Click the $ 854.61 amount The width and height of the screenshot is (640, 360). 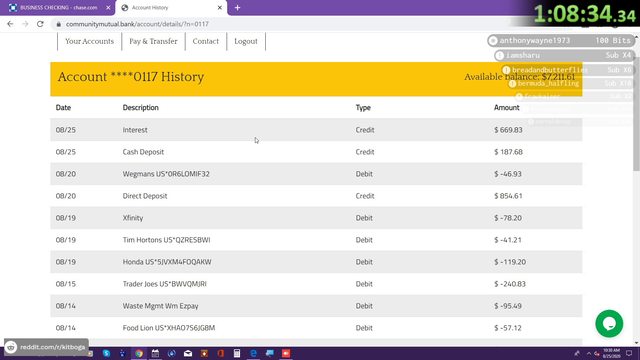(508, 196)
